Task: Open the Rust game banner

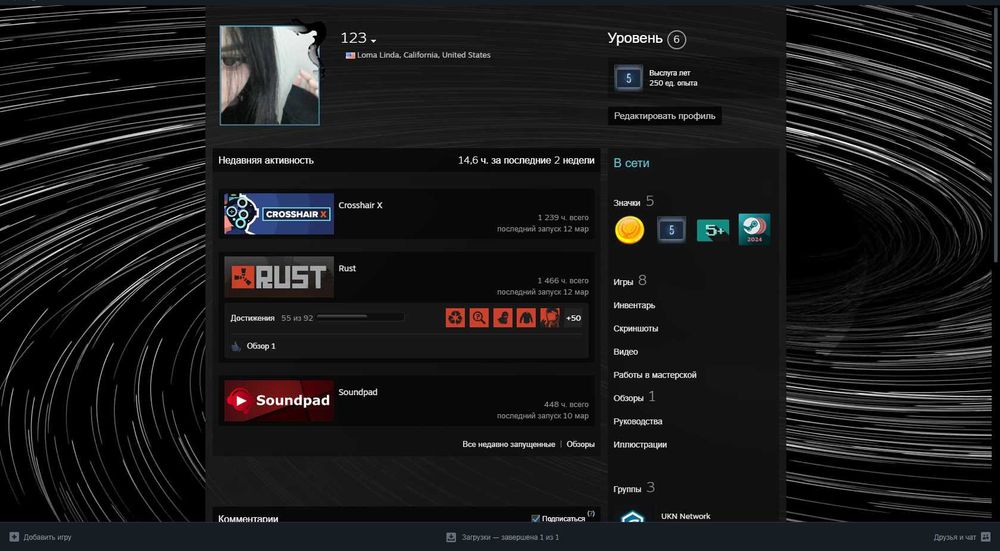Action: pyautogui.click(x=279, y=277)
